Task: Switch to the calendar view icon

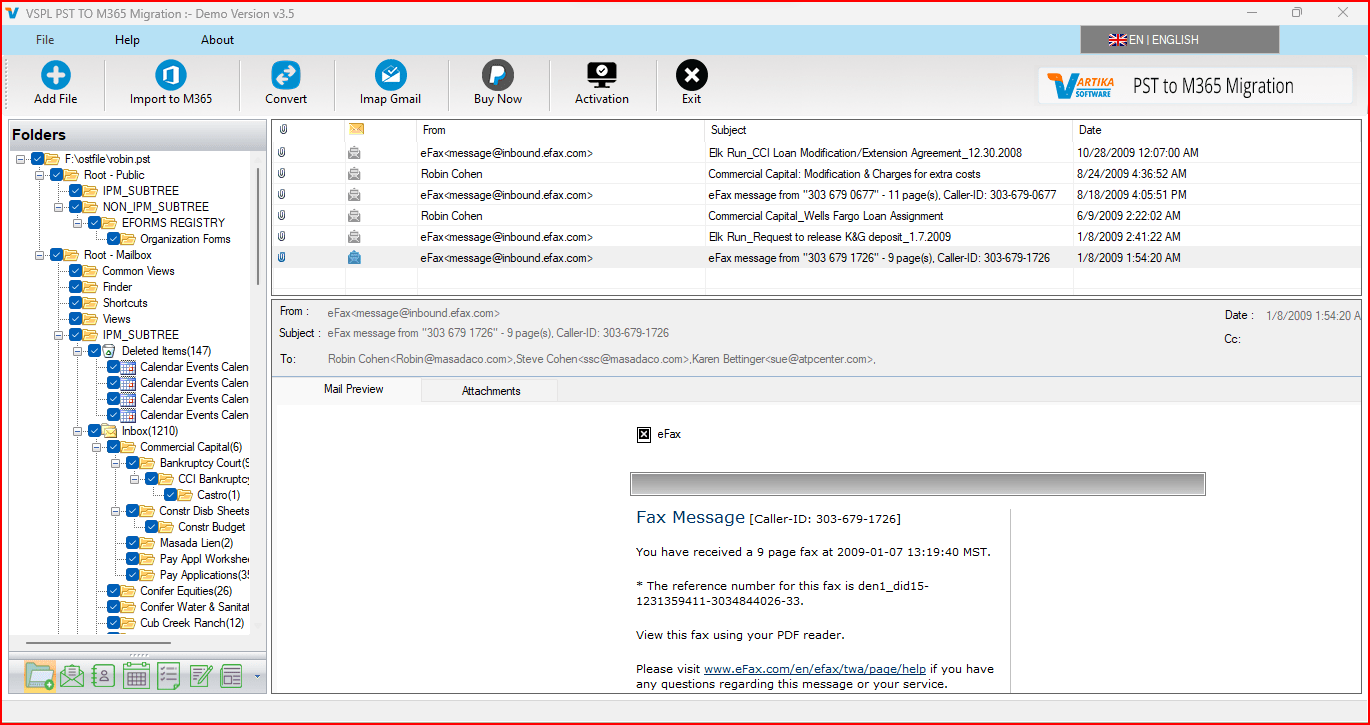Action: [137, 676]
